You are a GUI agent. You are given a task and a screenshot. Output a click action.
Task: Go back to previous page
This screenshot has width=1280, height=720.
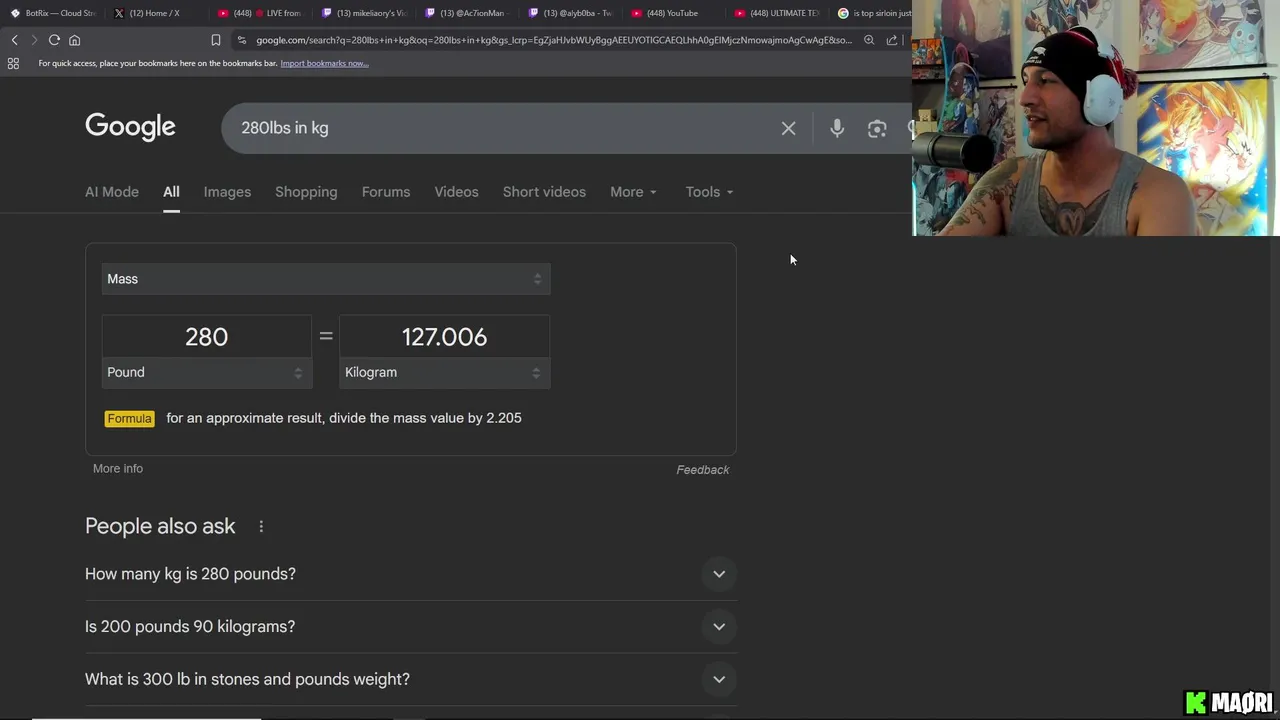pyautogui.click(x=14, y=40)
